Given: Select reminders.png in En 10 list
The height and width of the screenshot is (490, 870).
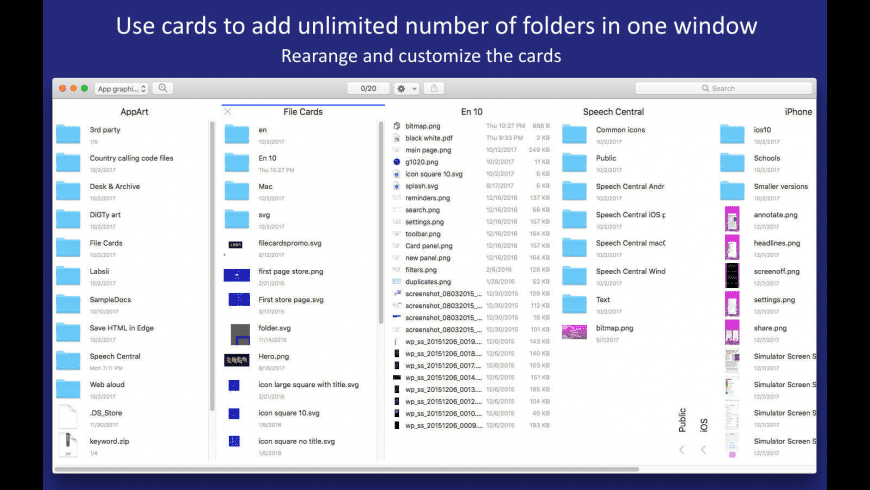Looking at the screenshot, I should coord(428,198).
